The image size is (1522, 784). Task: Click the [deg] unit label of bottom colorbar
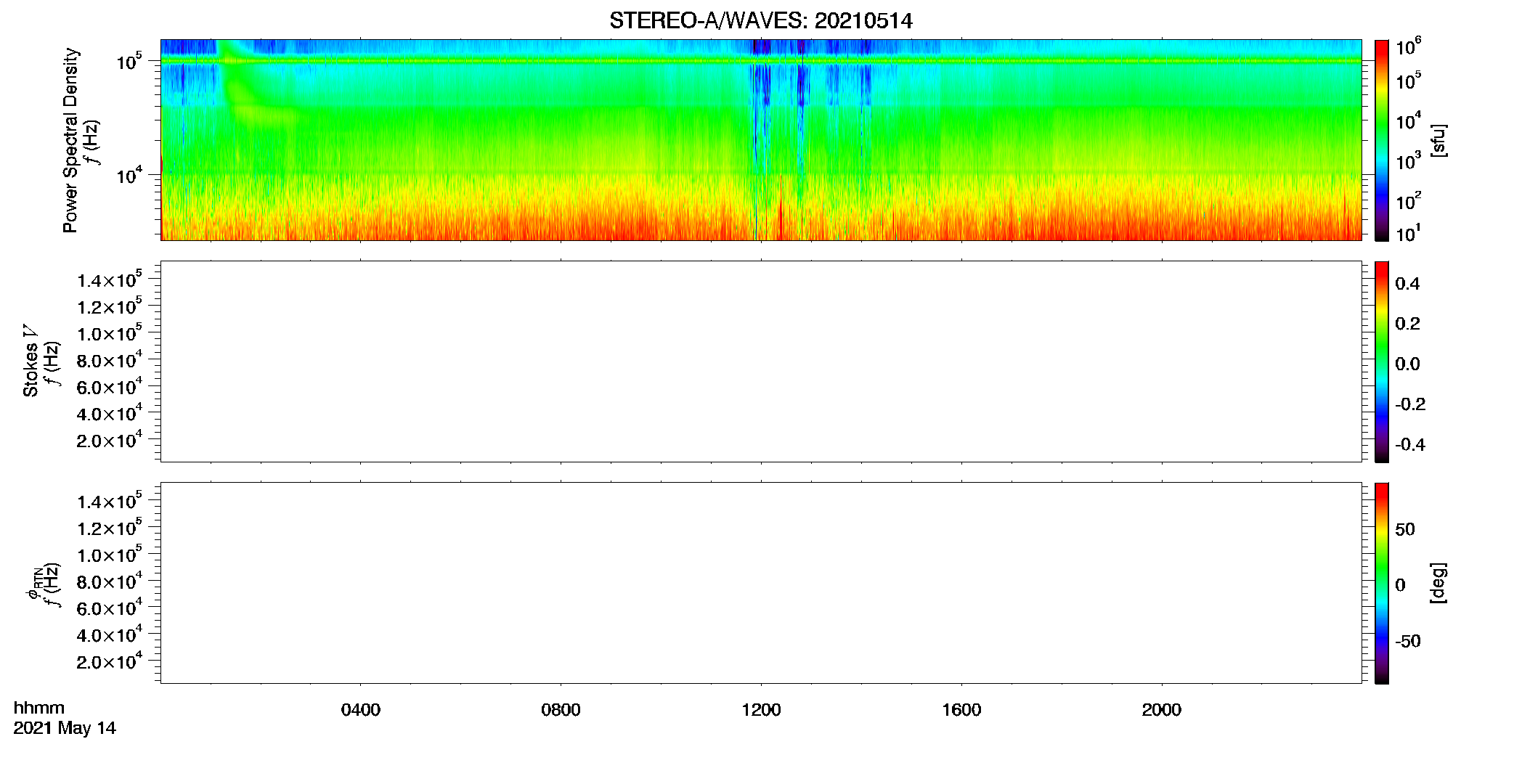point(1439,583)
